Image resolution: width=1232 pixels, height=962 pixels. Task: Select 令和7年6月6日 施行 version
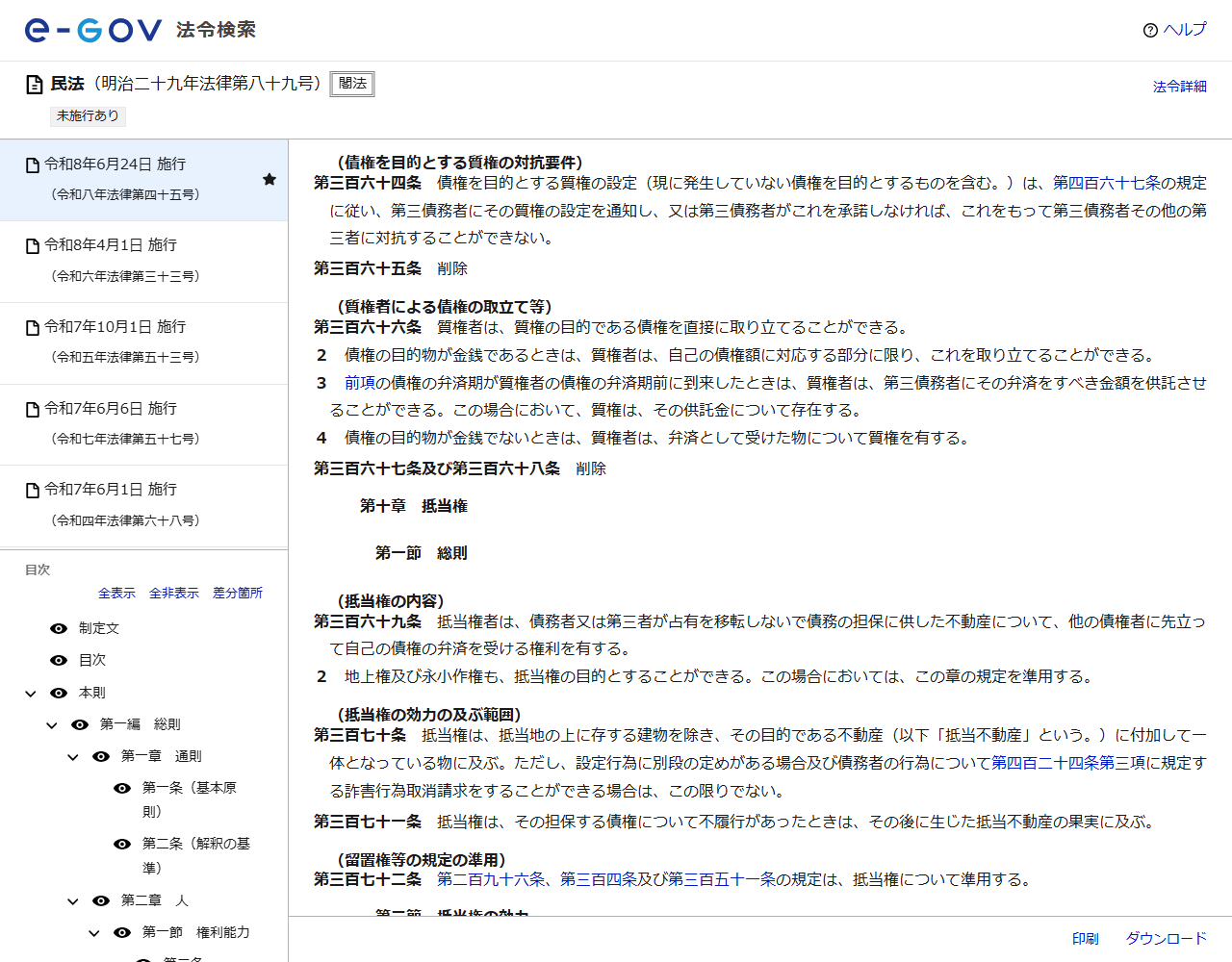[x=143, y=425]
